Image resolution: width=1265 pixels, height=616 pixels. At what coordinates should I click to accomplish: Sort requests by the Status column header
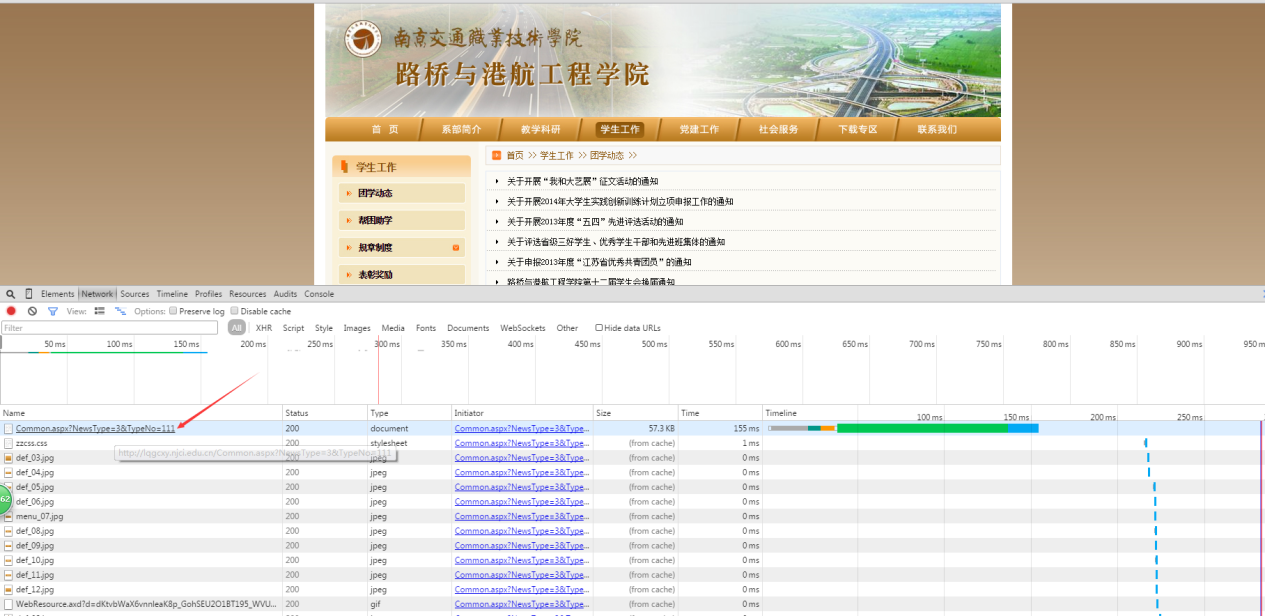pos(297,413)
